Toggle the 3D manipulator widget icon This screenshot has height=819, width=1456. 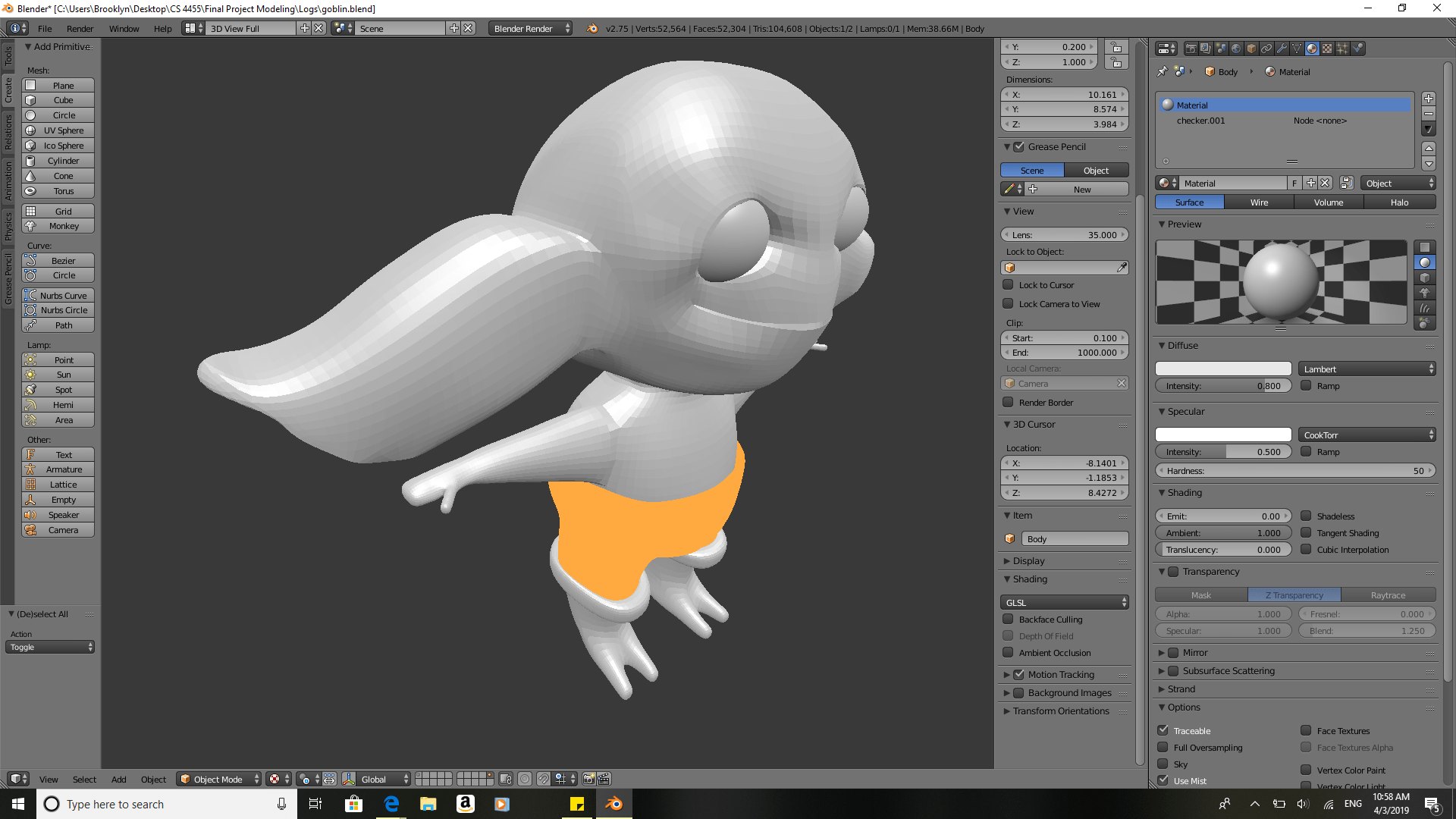click(349, 779)
